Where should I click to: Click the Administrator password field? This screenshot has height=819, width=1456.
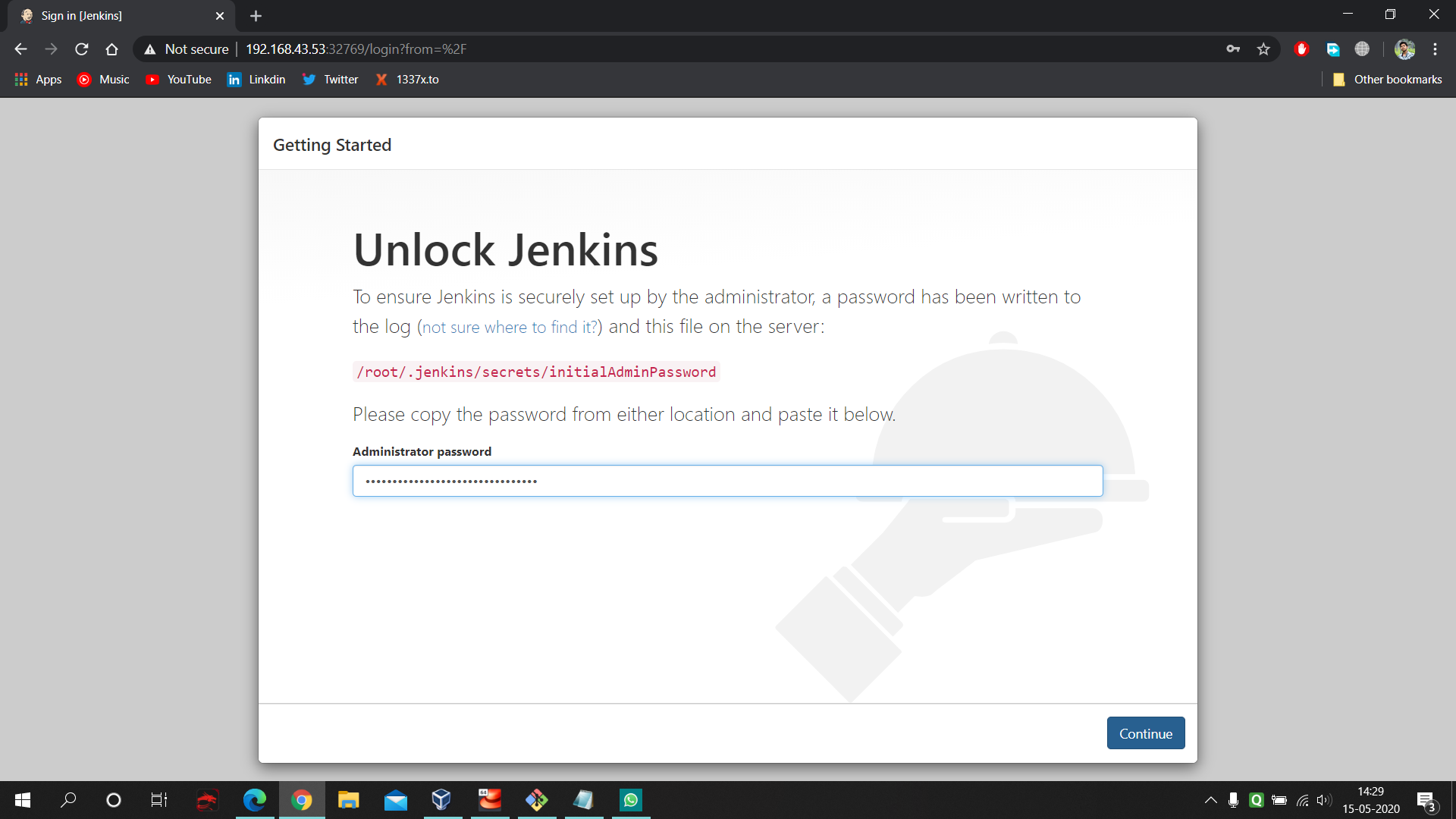[x=727, y=481]
